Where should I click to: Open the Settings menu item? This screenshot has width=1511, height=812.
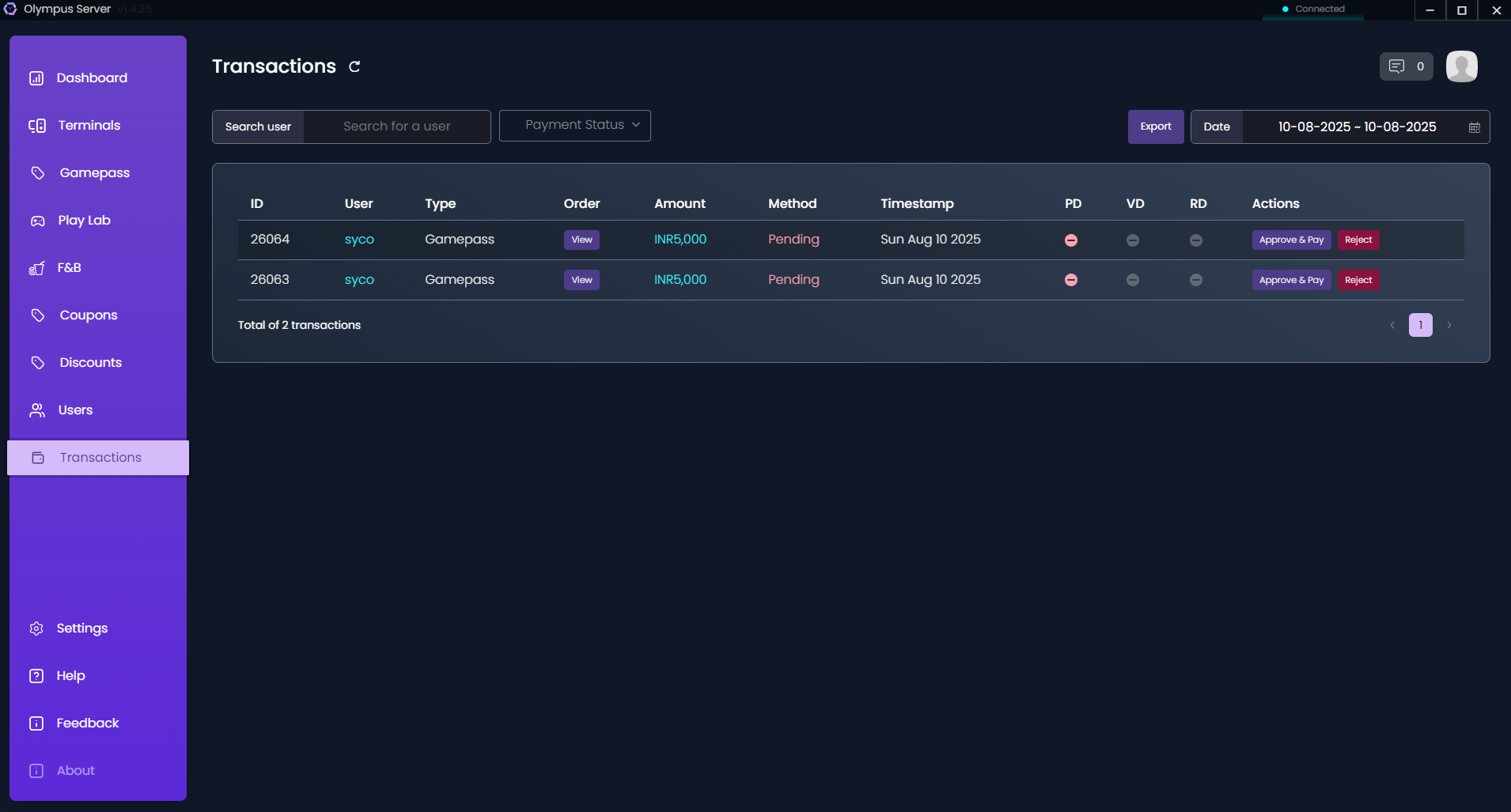[x=81, y=628]
